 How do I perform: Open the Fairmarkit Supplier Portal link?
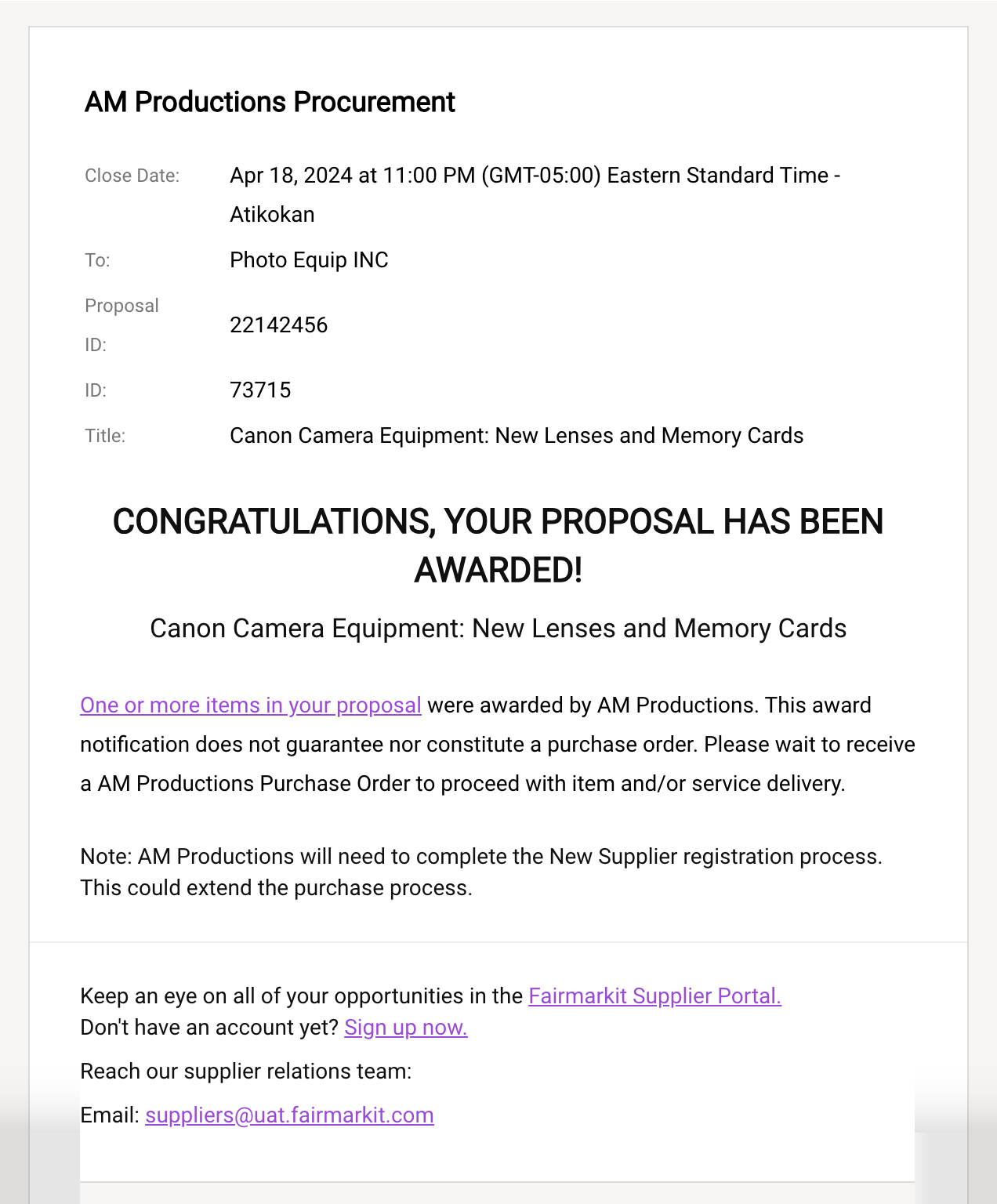(654, 996)
